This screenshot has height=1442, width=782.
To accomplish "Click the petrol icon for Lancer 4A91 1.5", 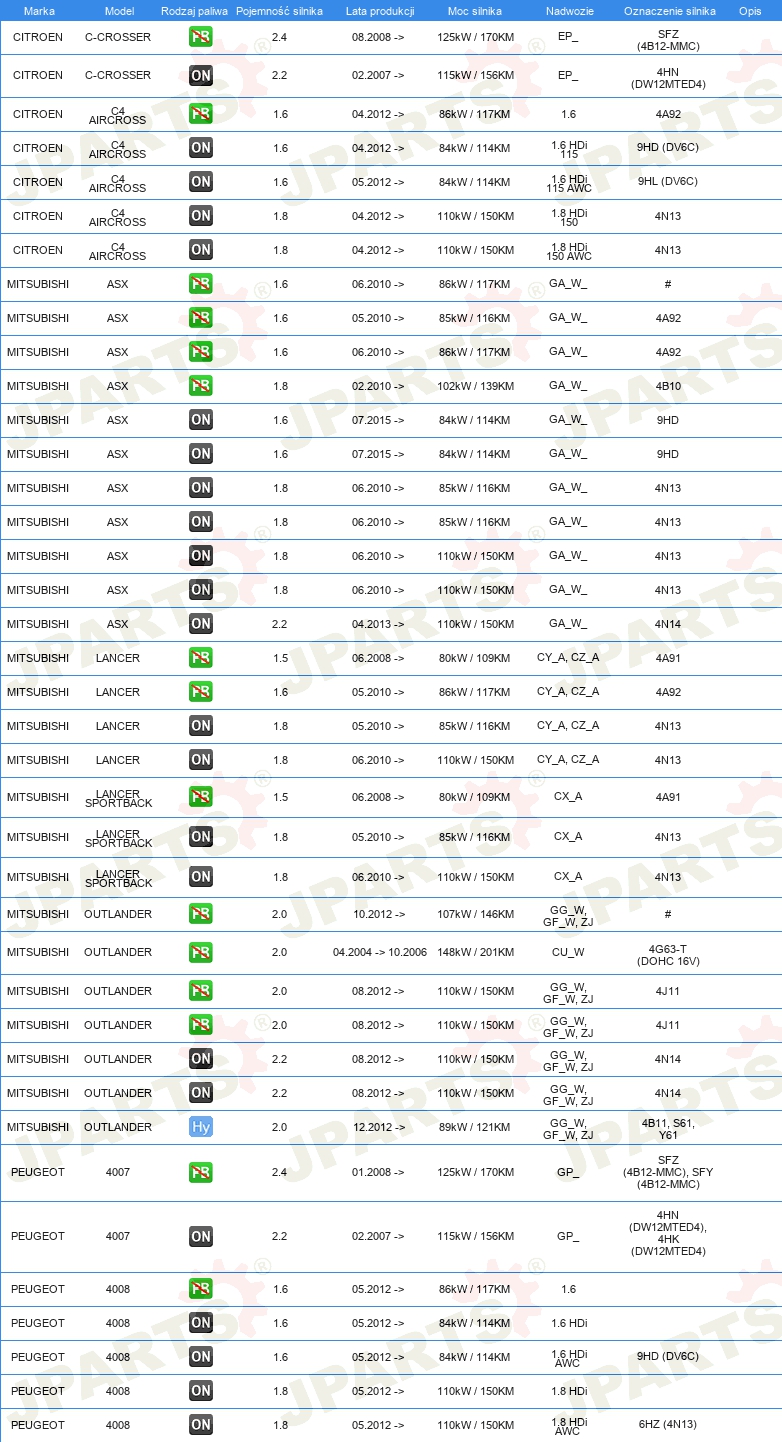I will point(200,658).
